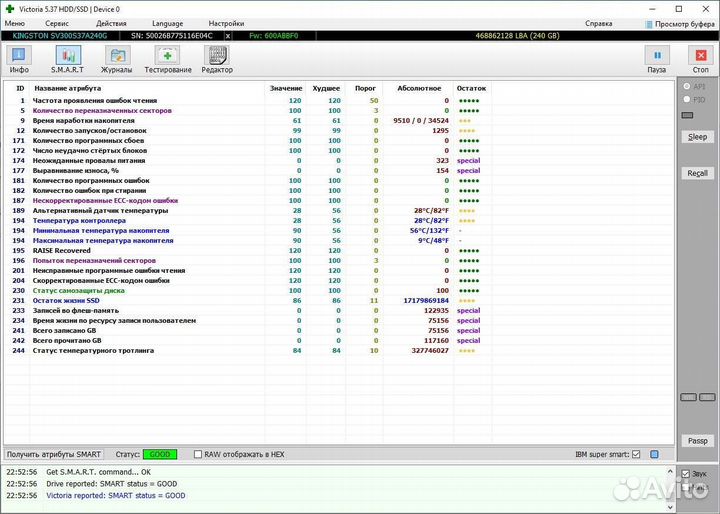The image size is (720, 514).
Task: Open the Тестирование surface test view
Action: (x=167, y=58)
